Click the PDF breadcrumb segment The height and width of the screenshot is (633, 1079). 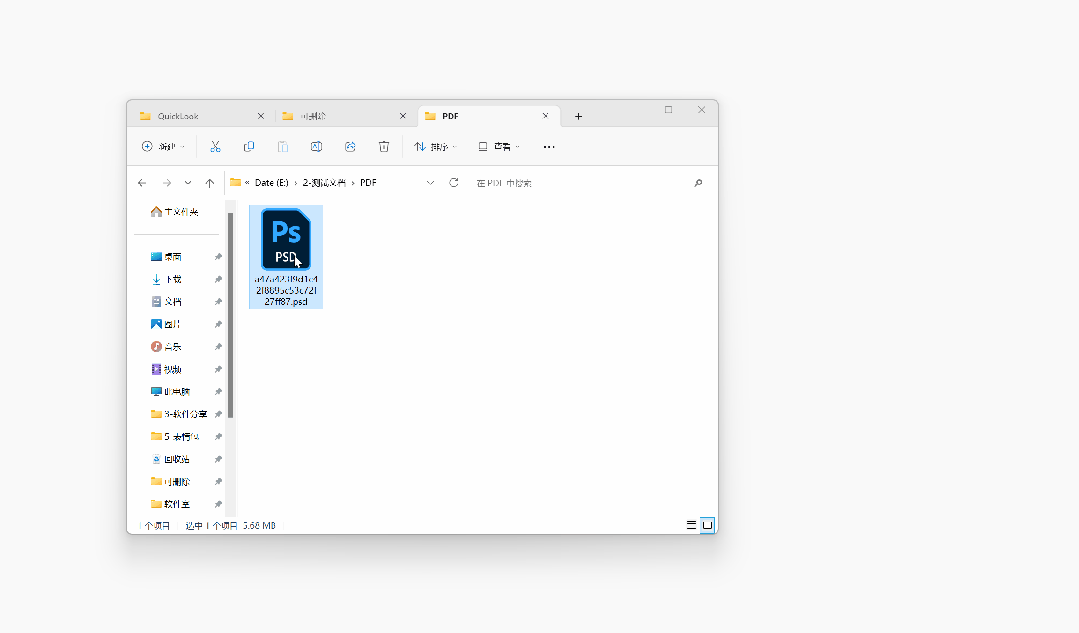pos(368,183)
